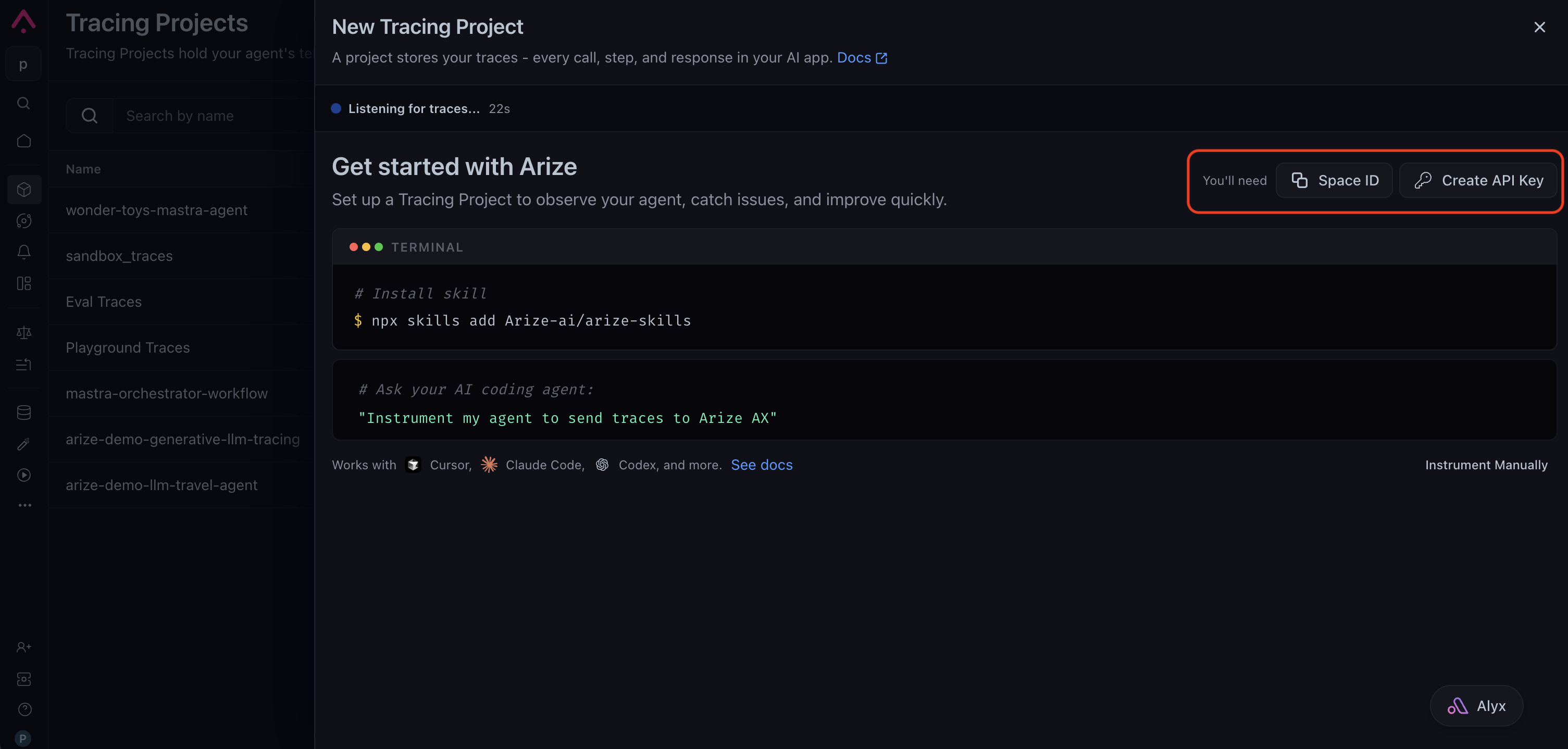Click the Space ID button

coord(1334,180)
